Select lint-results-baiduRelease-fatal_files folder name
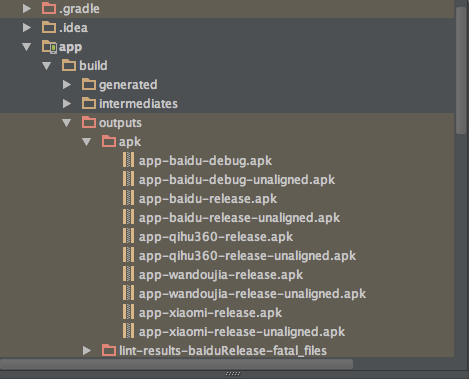Screen dimensions: 469x379 223,351
